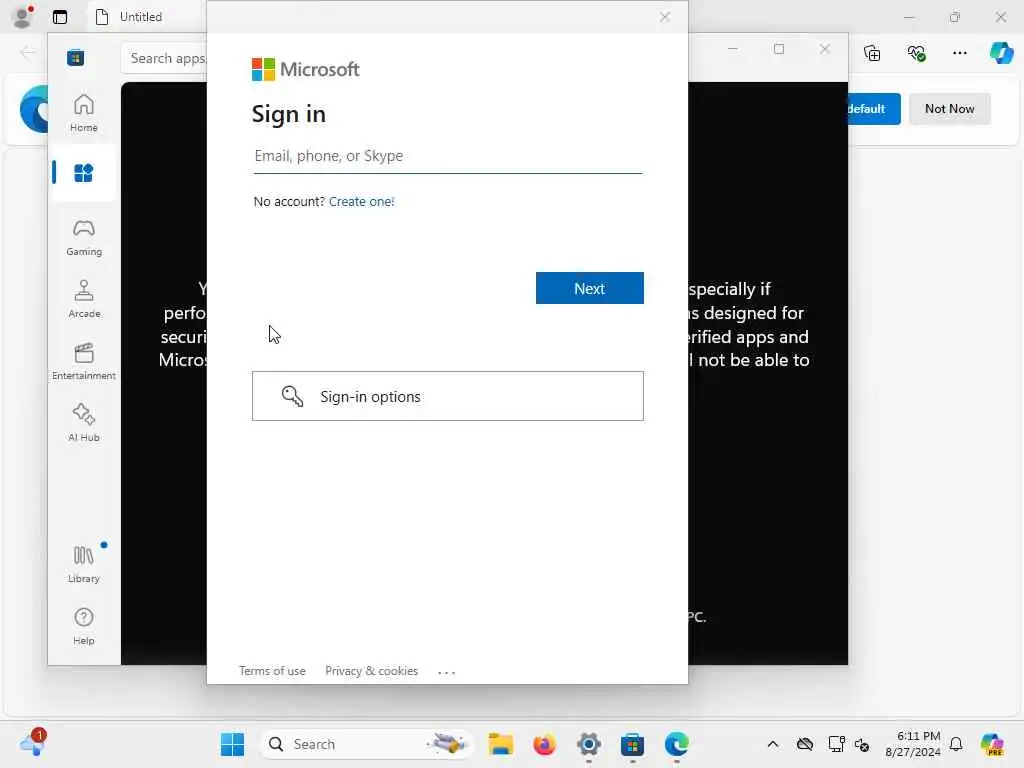
Task: Click the Edge profile avatar icon
Action: point(23,16)
